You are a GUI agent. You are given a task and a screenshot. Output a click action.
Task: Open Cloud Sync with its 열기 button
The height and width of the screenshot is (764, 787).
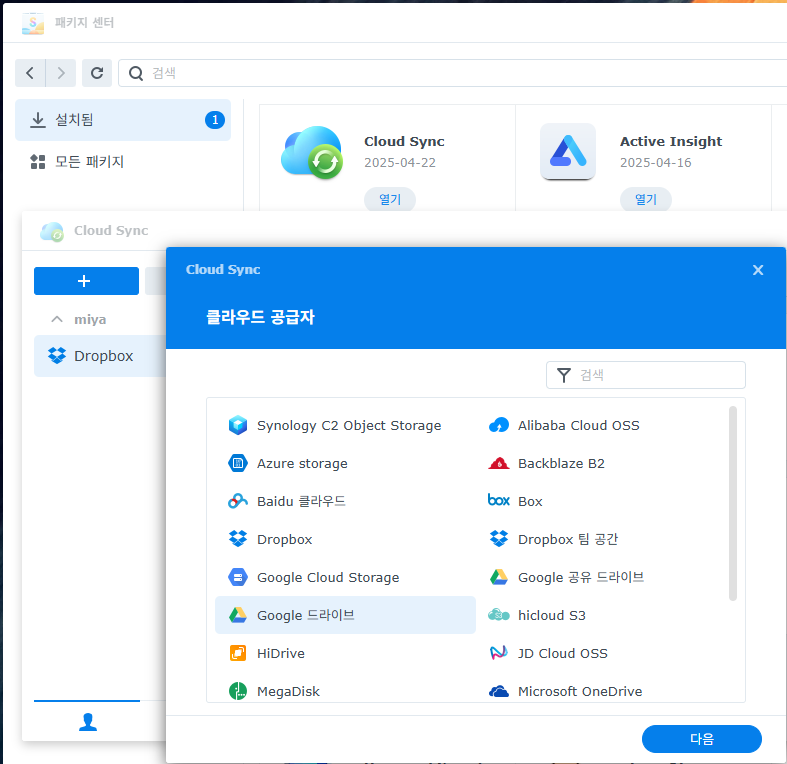point(390,199)
